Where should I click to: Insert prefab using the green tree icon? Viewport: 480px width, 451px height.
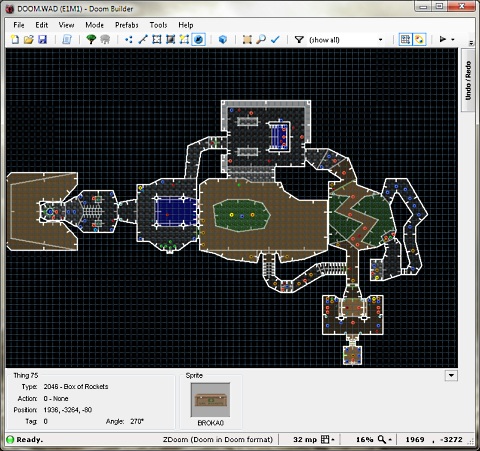(x=91, y=39)
